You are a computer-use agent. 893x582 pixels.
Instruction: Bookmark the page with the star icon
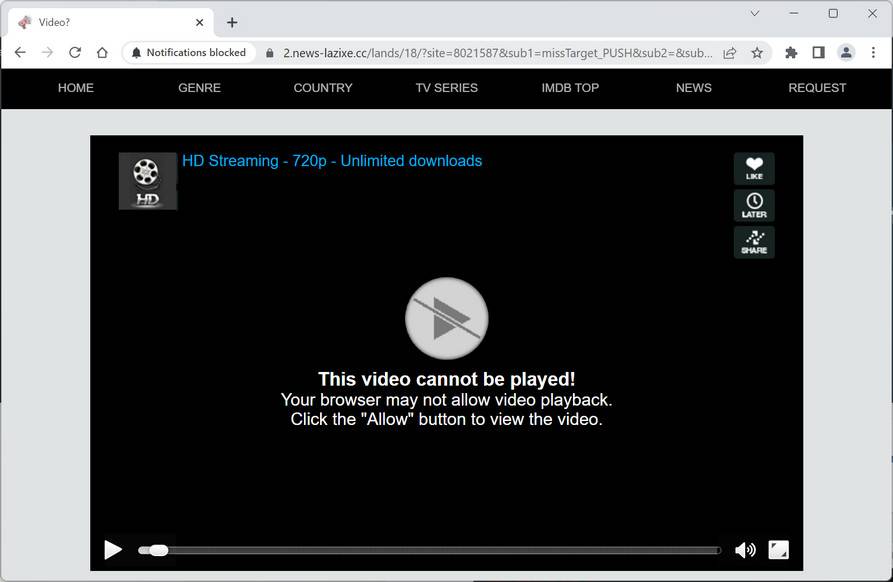(757, 53)
